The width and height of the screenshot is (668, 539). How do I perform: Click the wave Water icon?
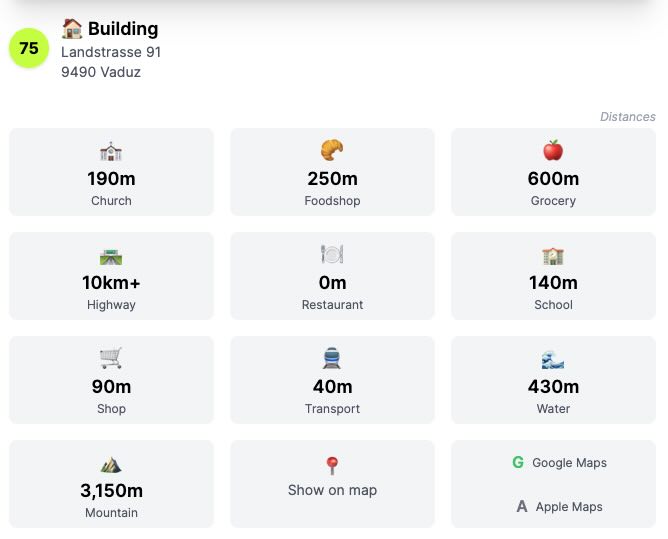[x=553, y=359]
